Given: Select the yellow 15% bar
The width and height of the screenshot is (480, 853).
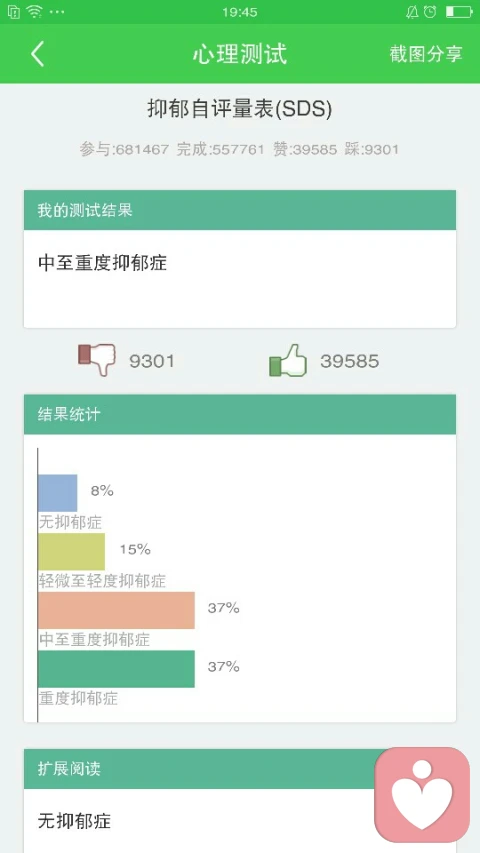Looking at the screenshot, I should [71, 552].
